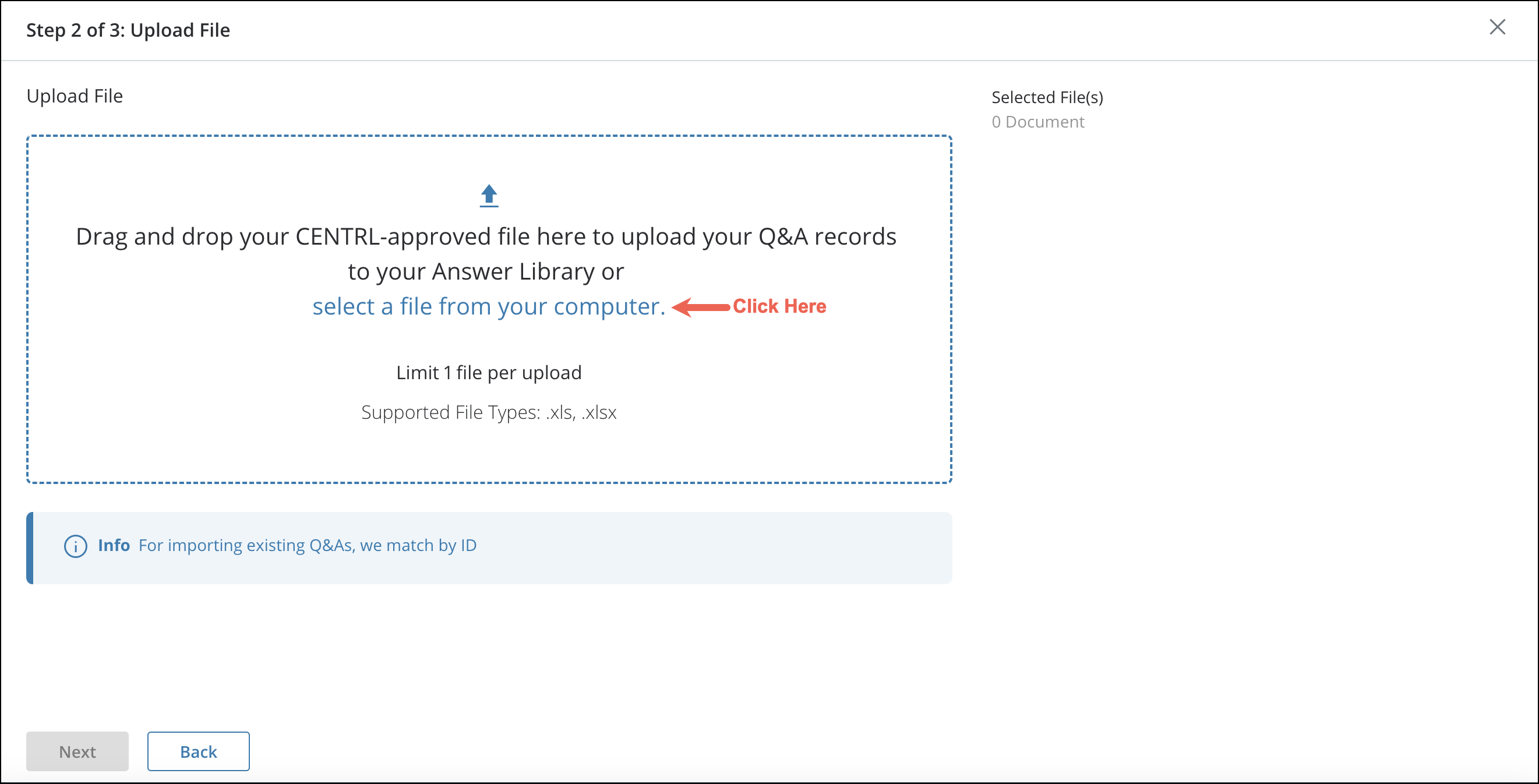Click the 'Step 2 of 3: Upload File' title
Image resolution: width=1539 pixels, height=784 pixels.
point(129,30)
